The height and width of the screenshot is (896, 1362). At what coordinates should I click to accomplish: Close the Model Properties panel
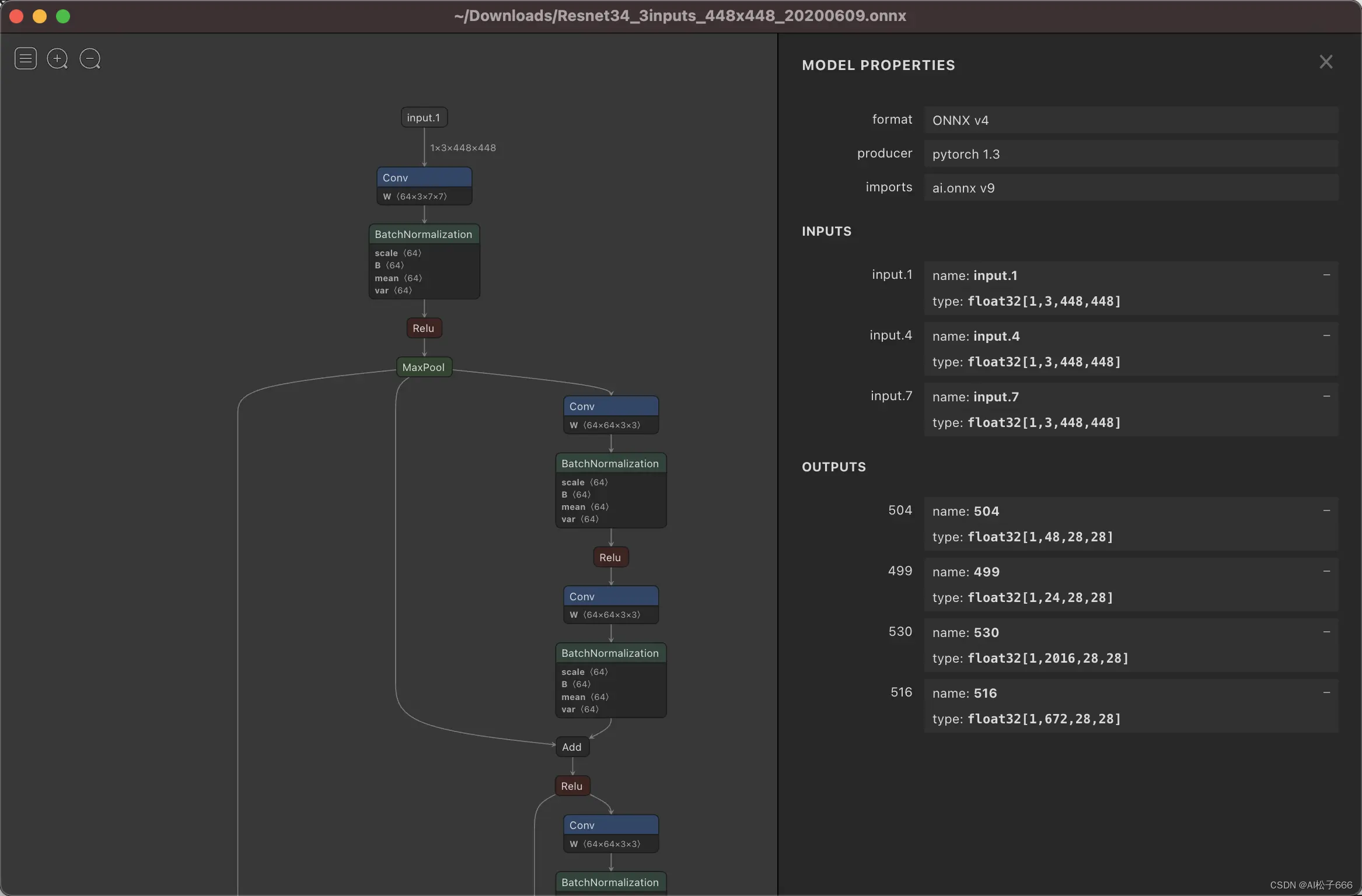pos(1326,62)
